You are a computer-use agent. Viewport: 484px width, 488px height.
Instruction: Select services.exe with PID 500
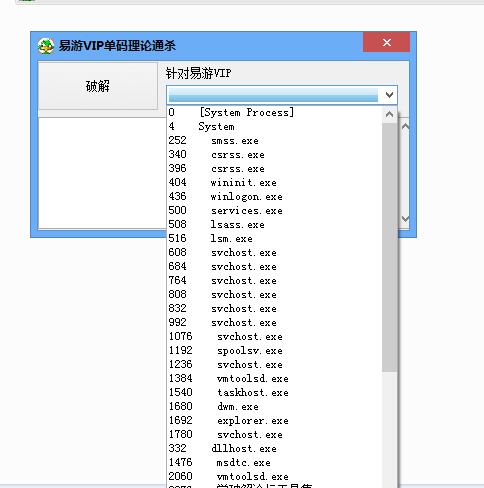274,210
